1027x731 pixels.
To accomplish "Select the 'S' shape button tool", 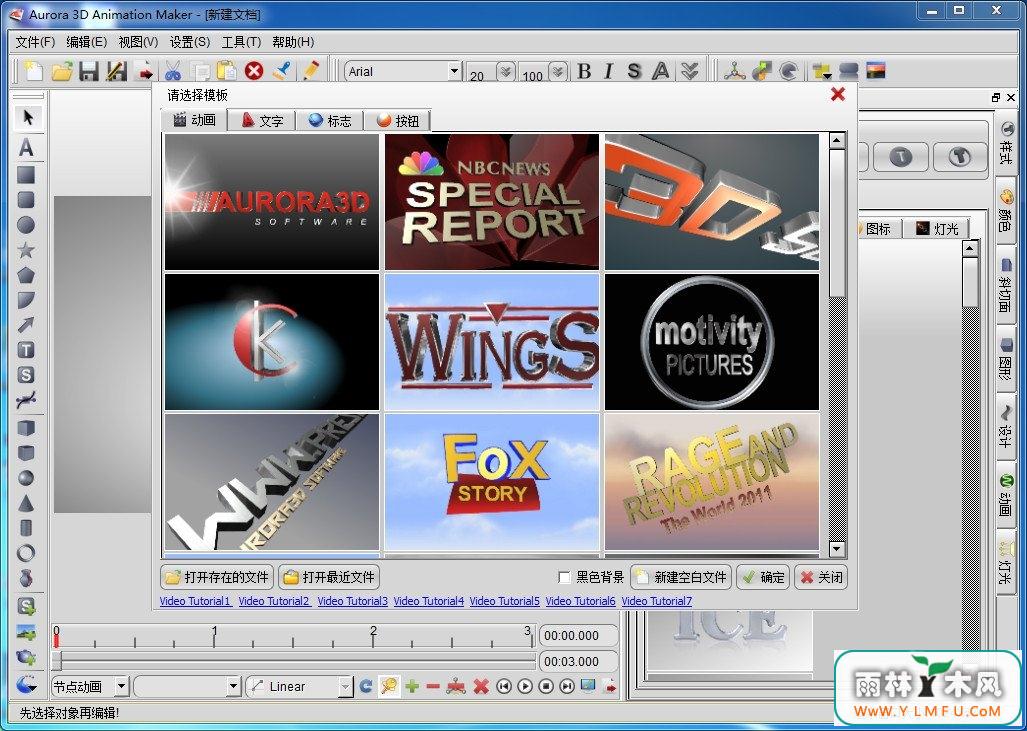I will (26, 375).
